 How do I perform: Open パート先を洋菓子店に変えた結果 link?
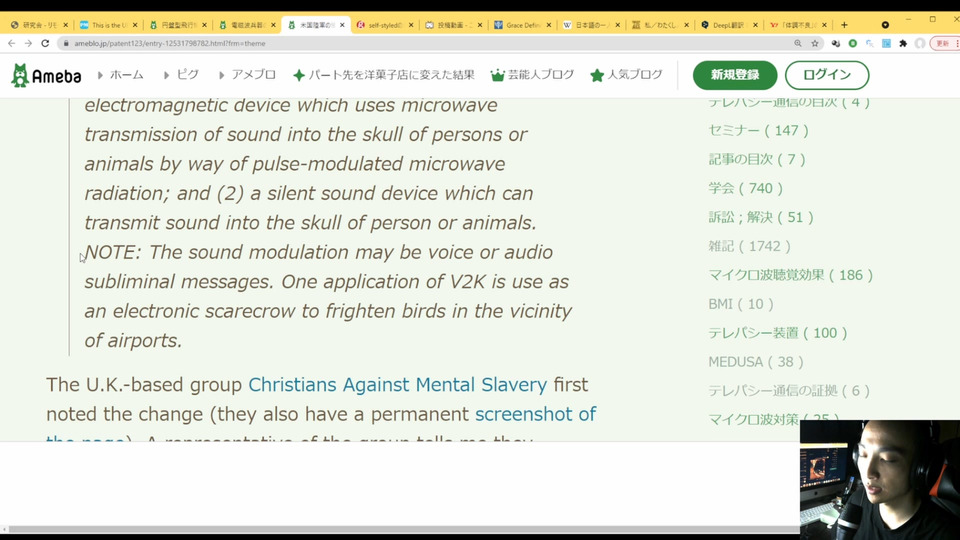pos(391,75)
